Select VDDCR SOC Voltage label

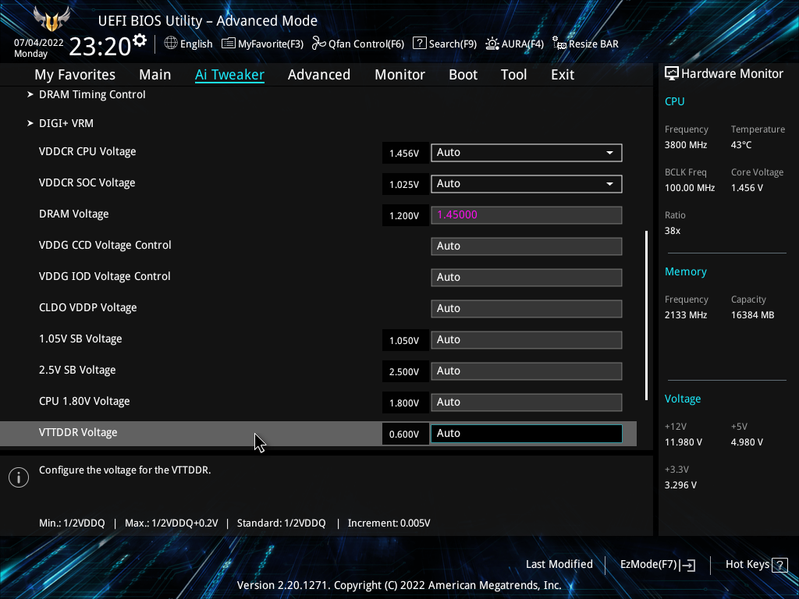click(87, 183)
